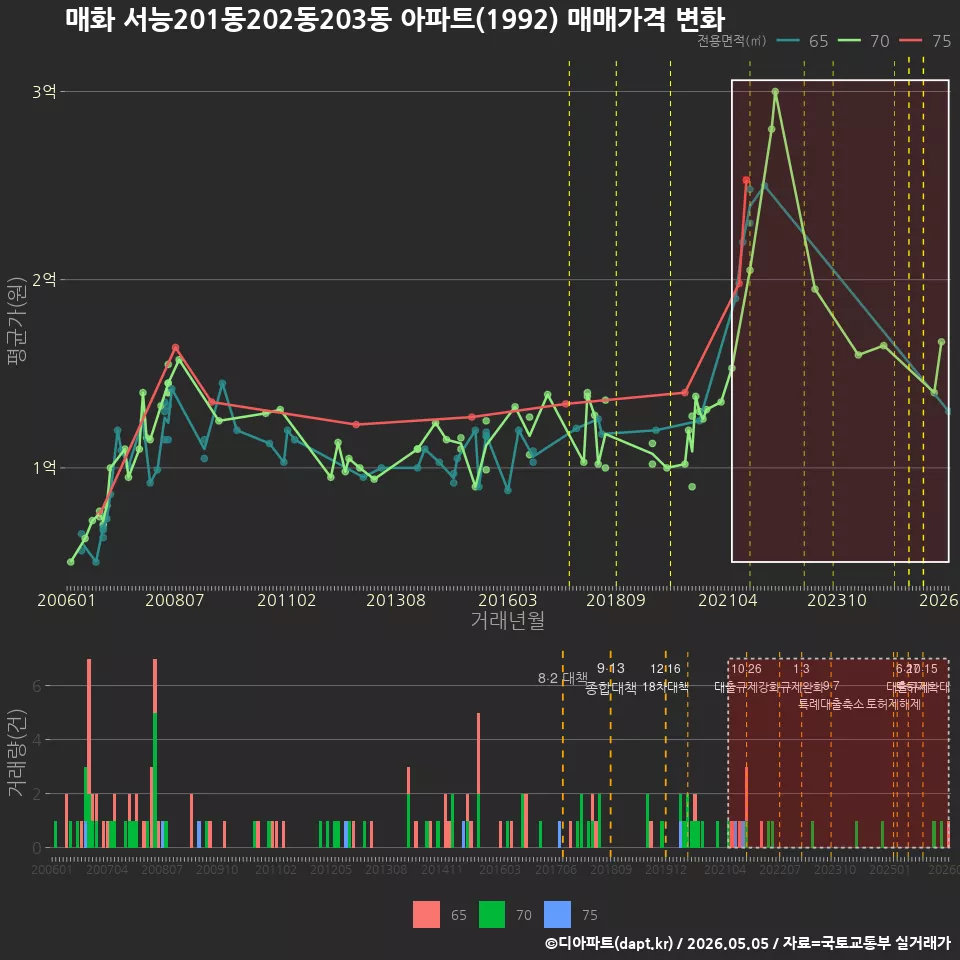Click the tallest pink volume bar in 2007
This screenshot has height=960, width=960.
click(x=89, y=726)
